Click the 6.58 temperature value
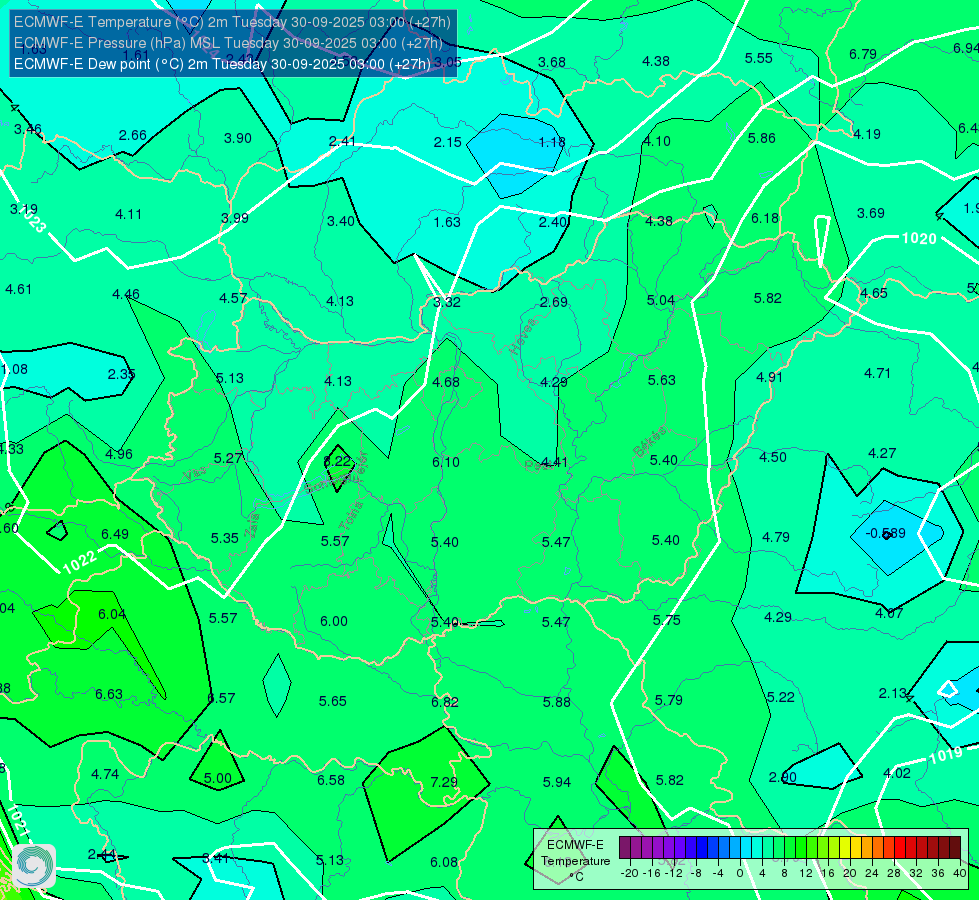Viewport: 979px width, 900px height. [331, 780]
